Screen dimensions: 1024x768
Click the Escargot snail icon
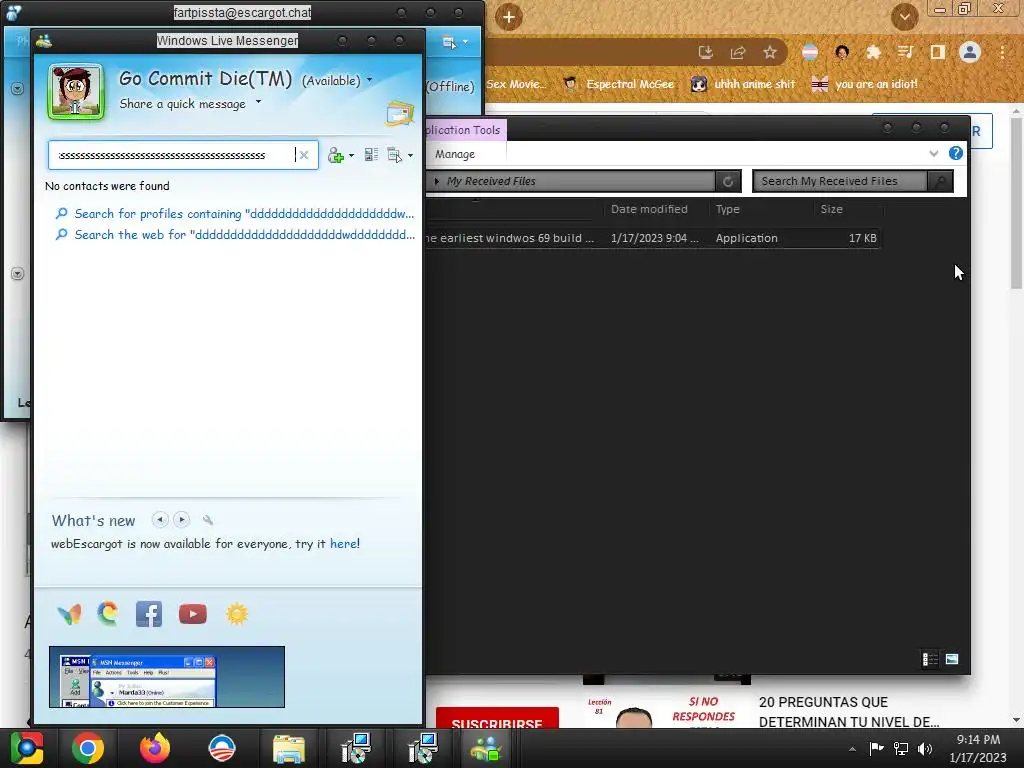108,614
